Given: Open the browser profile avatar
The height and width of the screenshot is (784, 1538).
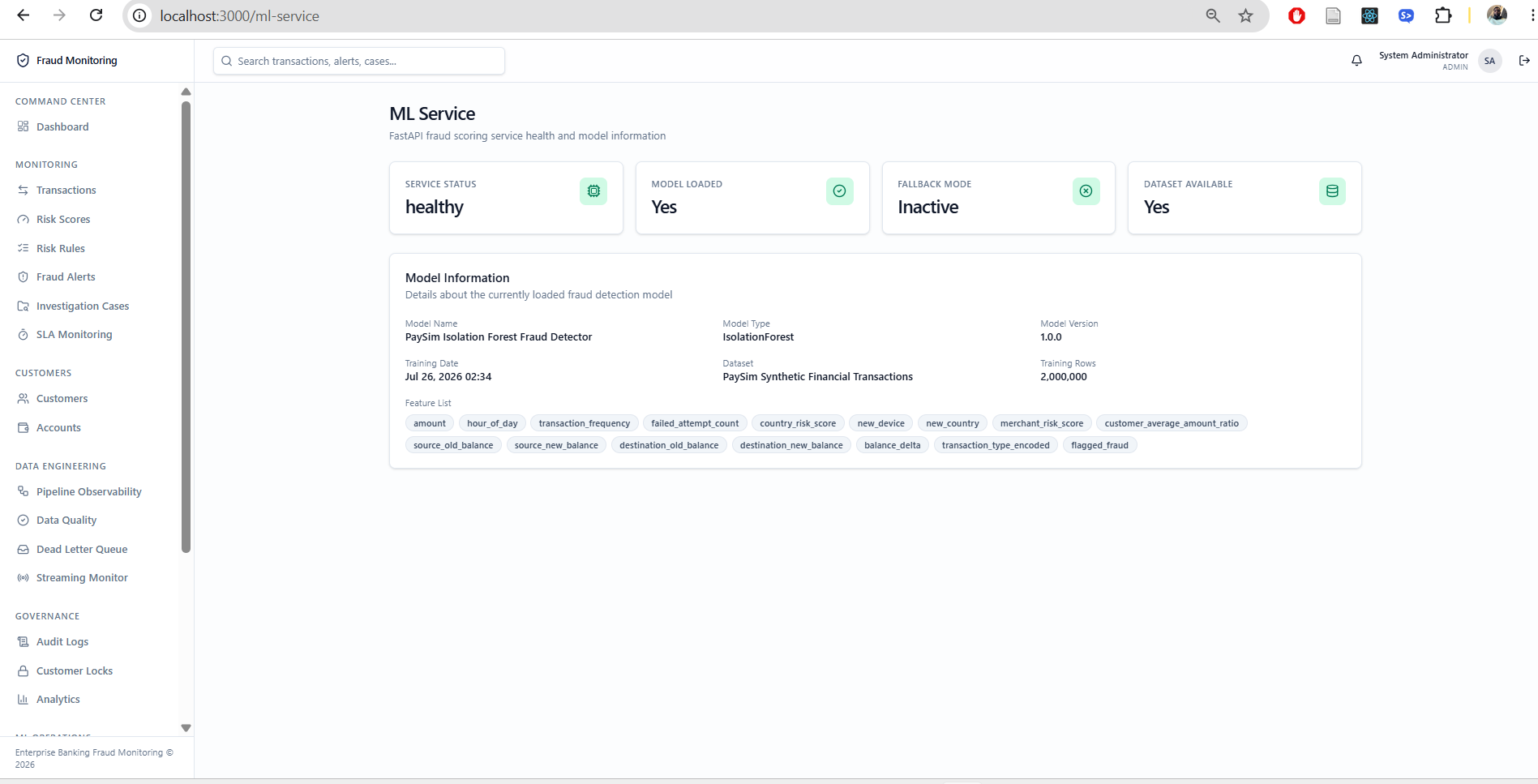Looking at the screenshot, I should (x=1497, y=15).
